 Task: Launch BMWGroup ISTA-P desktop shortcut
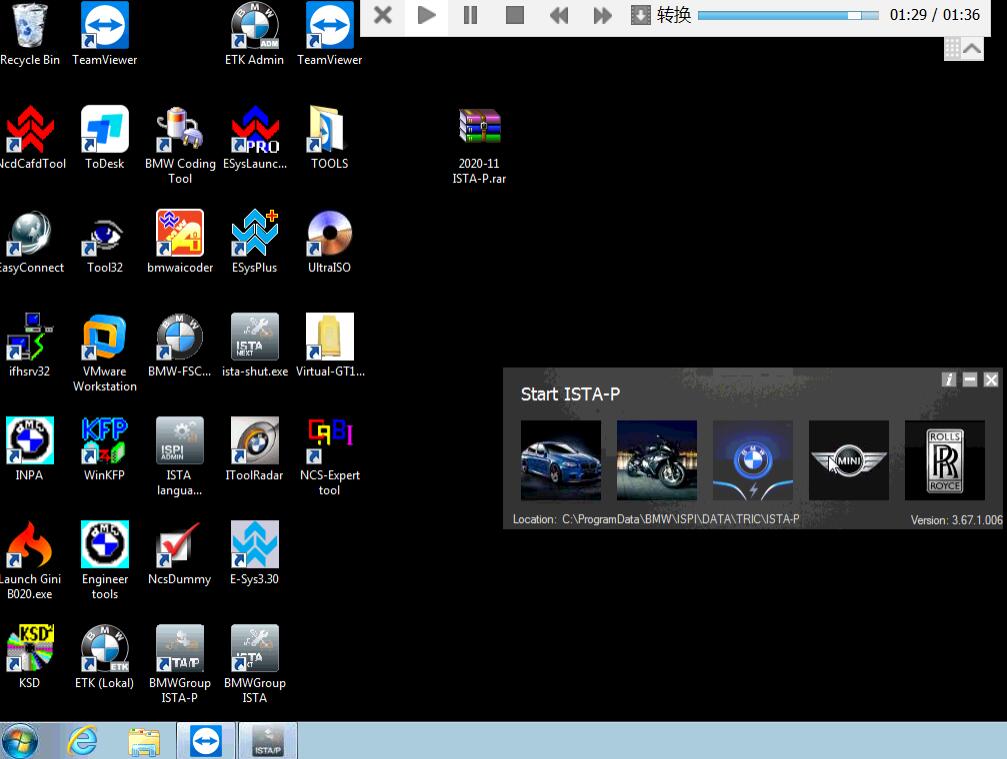click(180, 665)
